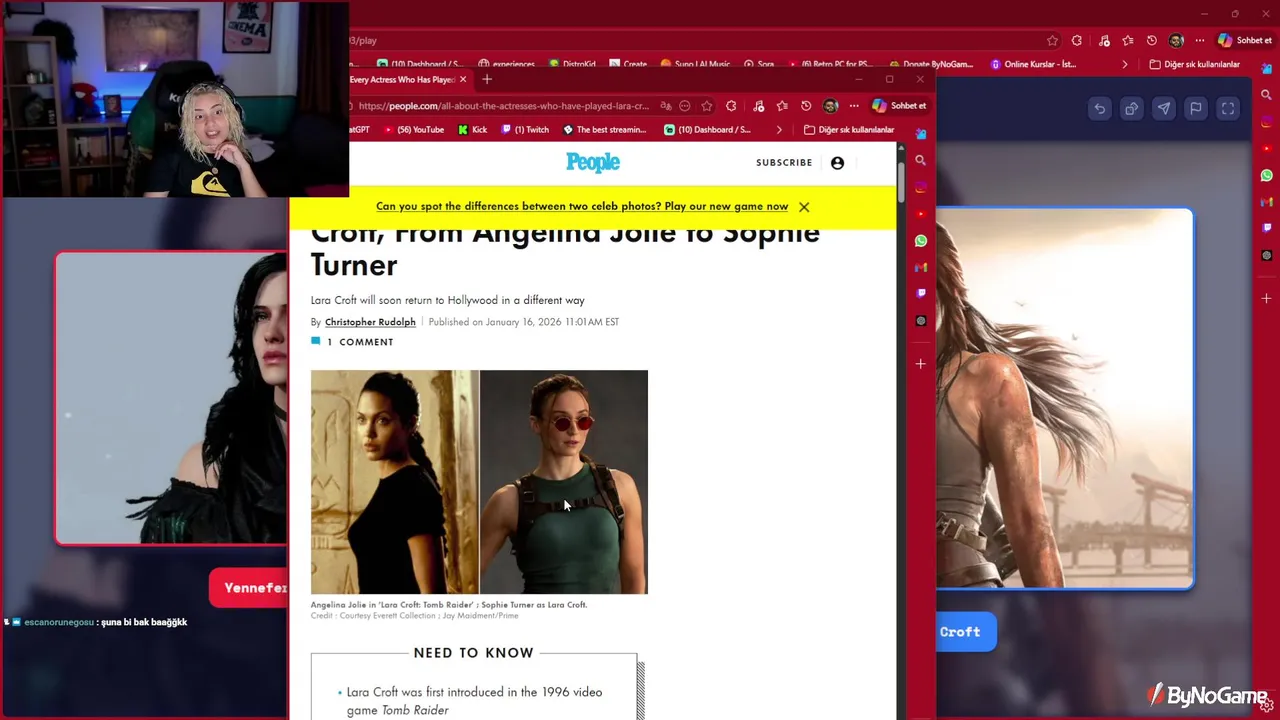The image size is (1280, 720).
Task: Open the 'Suno | AI Music' bookmark
Action: (697, 65)
